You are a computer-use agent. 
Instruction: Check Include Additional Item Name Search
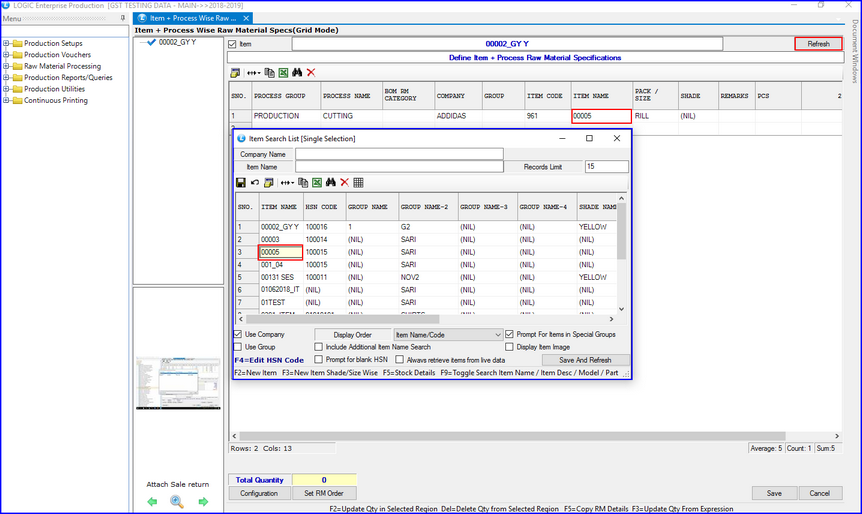coord(318,347)
